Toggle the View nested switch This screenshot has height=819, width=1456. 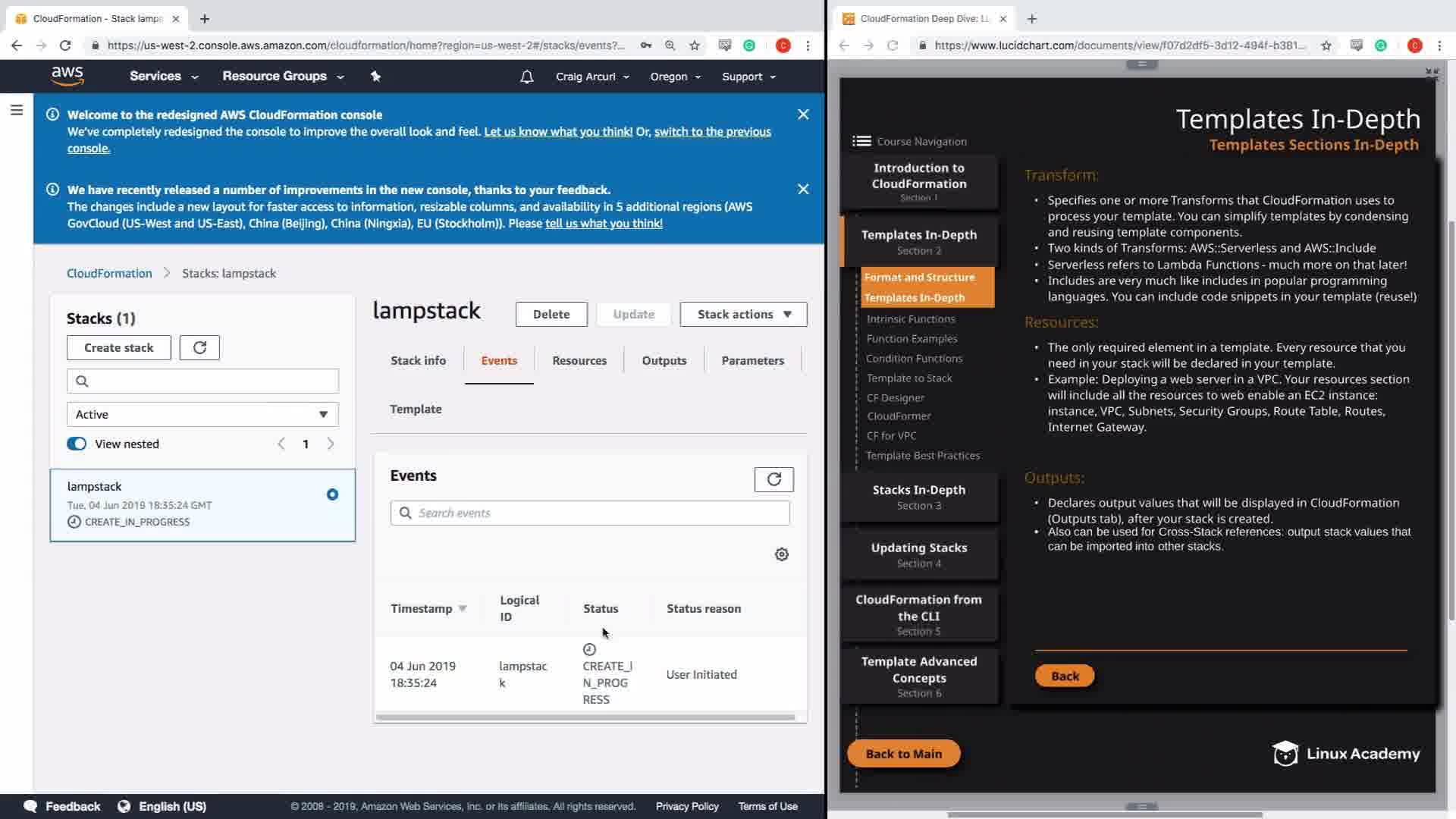[x=77, y=444]
